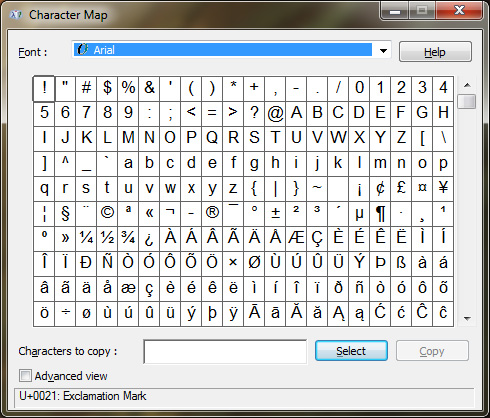Click the registered ® symbol in grid
490x418 pixels.
(212, 213)
